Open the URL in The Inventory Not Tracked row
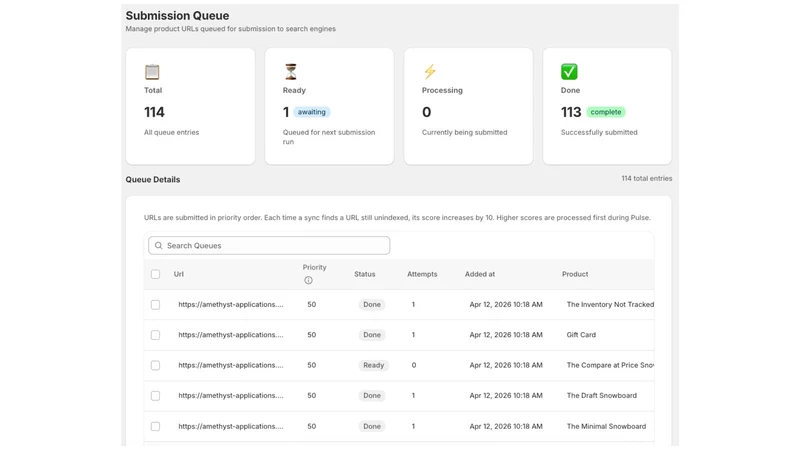 pos(231,304)
